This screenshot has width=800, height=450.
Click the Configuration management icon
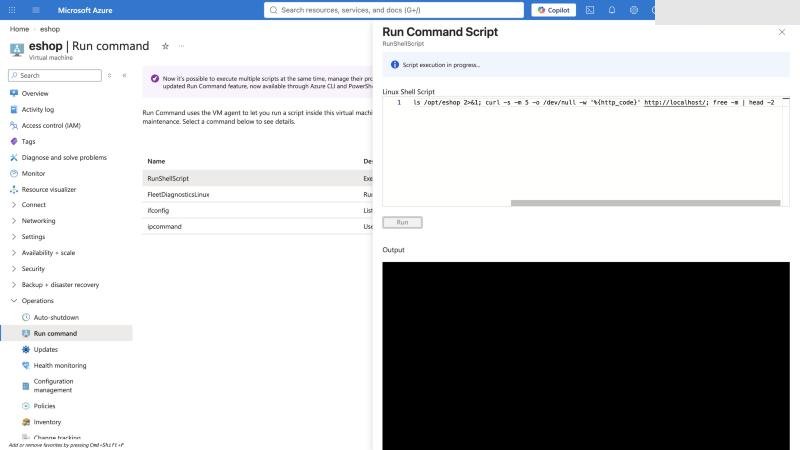[x=26, y=386]
